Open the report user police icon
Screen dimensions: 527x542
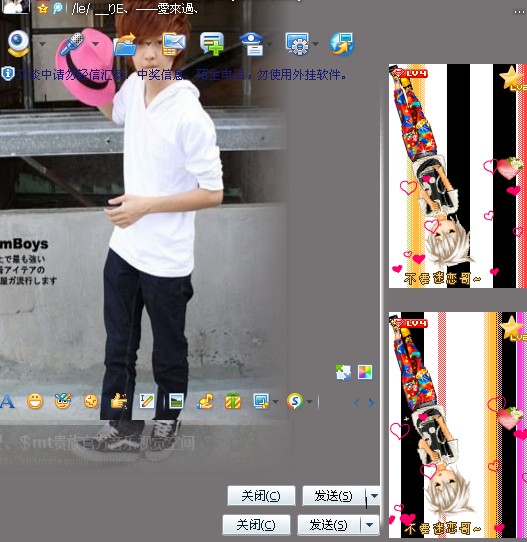coord(252,44)
